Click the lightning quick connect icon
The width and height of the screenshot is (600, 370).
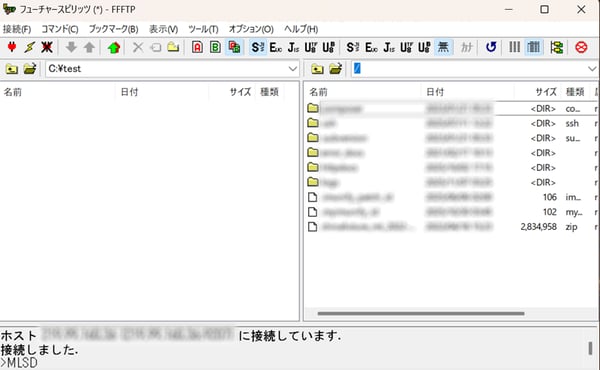[29, 47]
